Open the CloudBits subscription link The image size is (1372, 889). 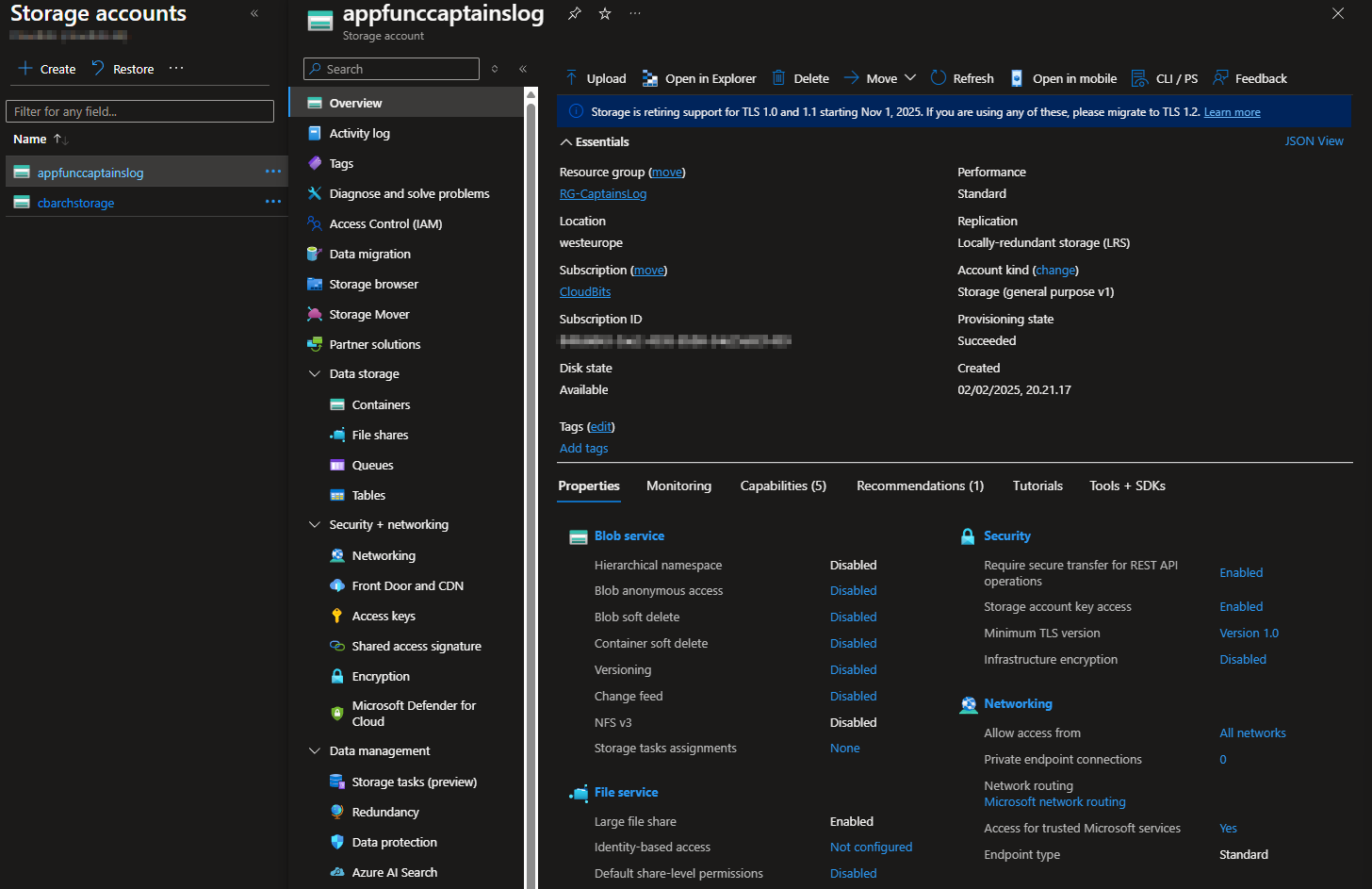pos(585,292)
